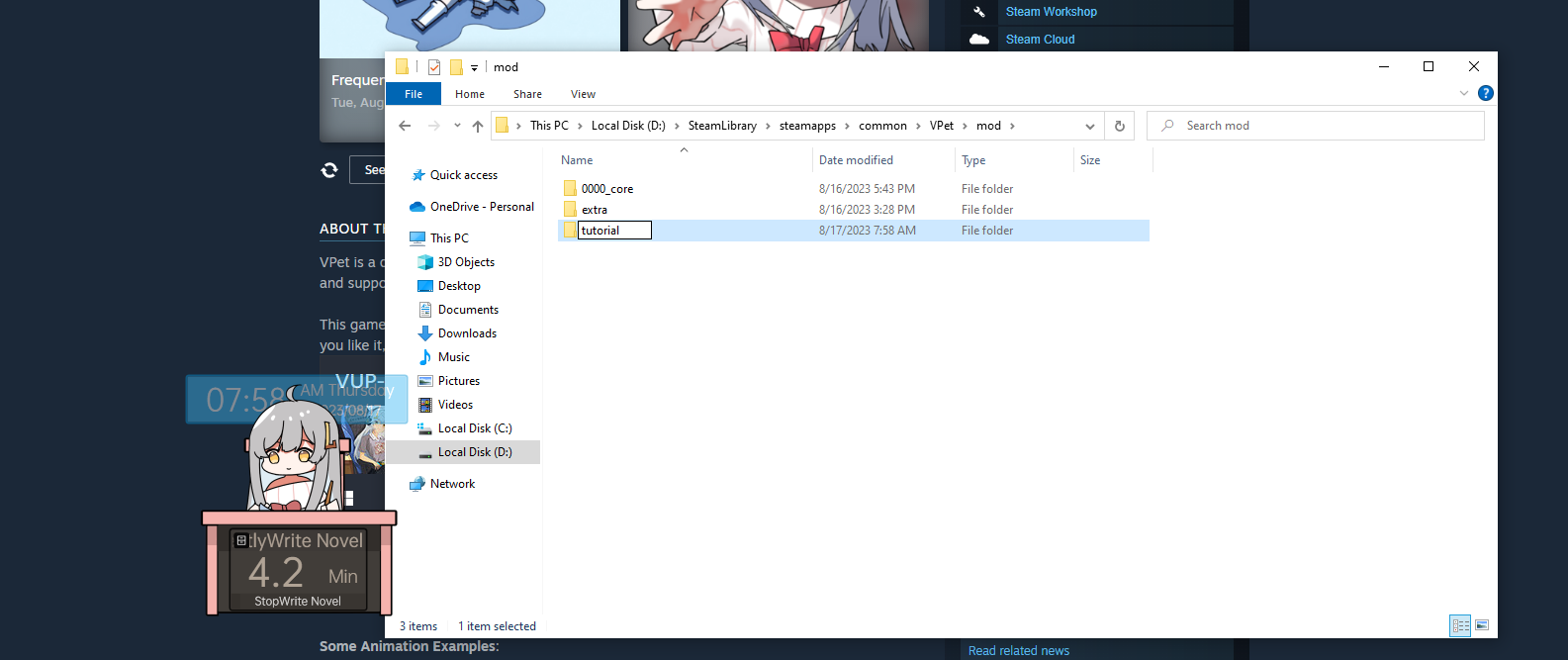Go back with the Back arrow
This screenshot has width=1568, height=660.
click(405, 126)
